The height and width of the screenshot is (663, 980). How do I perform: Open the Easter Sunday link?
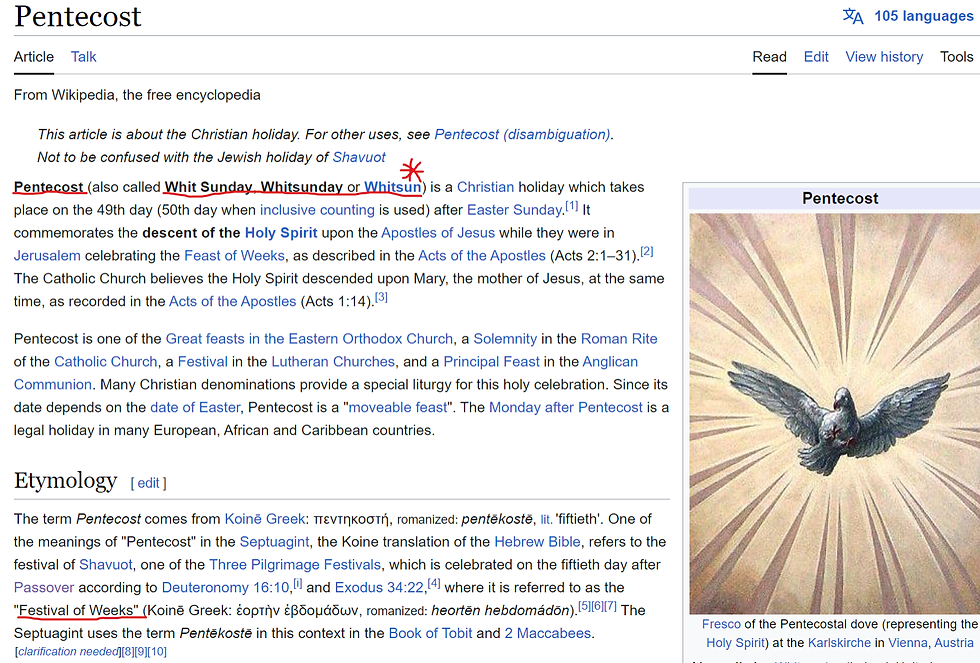[x=514, y=210]
